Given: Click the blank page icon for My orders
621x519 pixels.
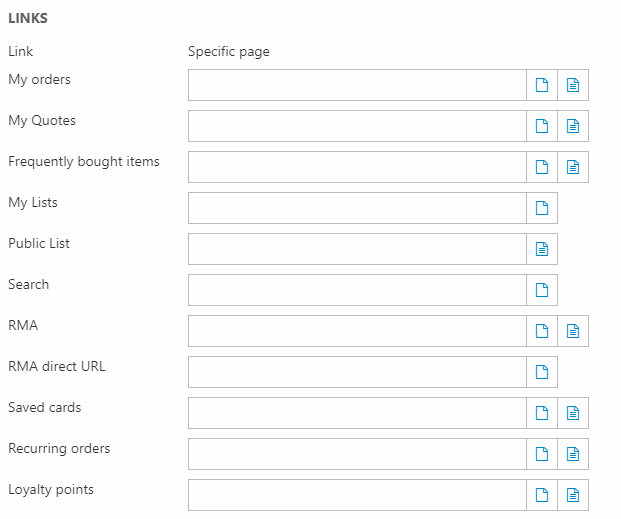Looking at the screenshot, I should click(x=542, y=85).
